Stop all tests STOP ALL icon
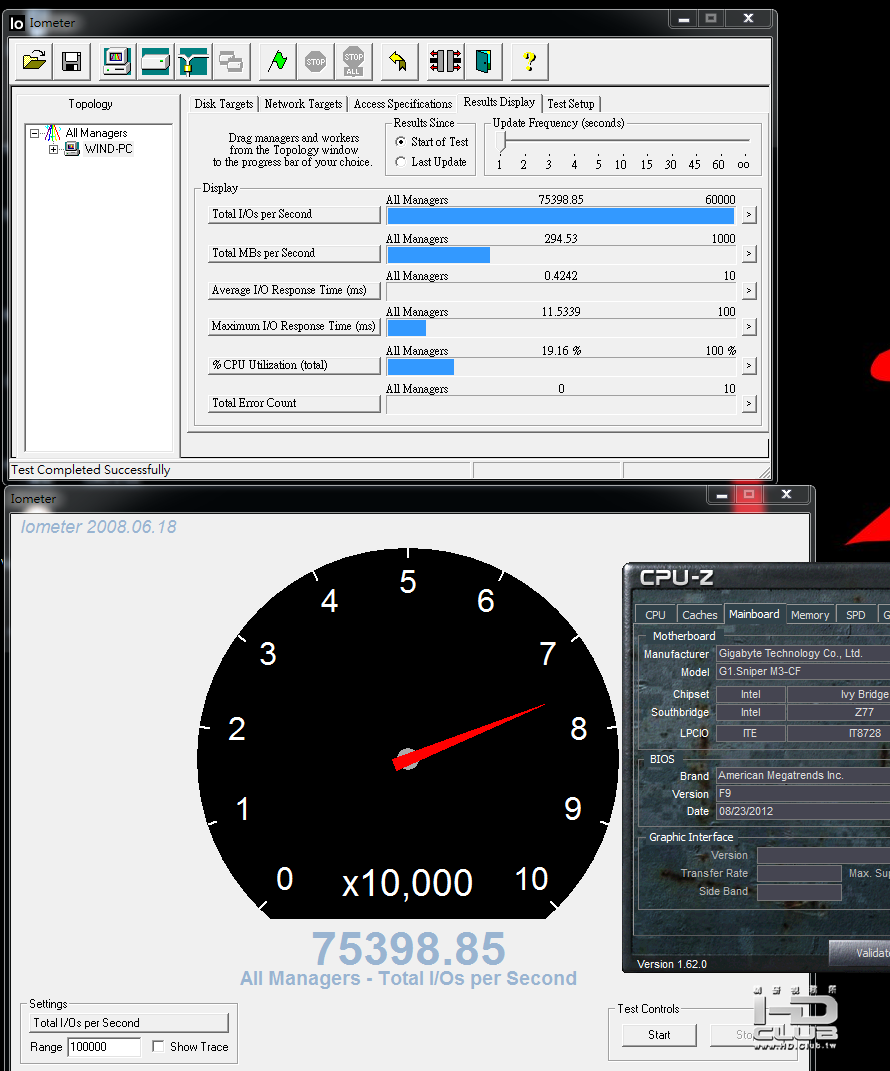 353,61
